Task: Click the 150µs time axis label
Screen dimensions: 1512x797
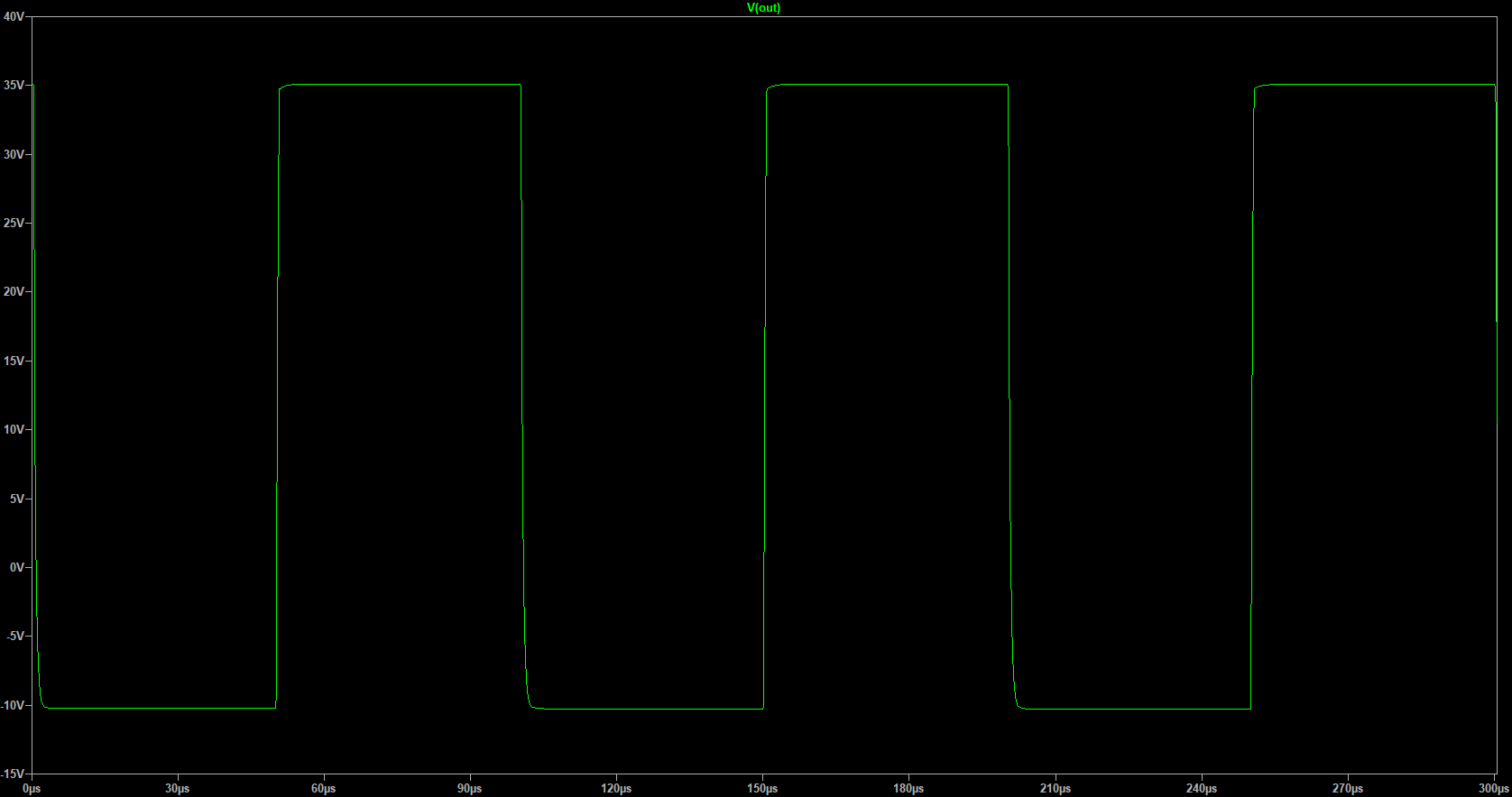Action: coord(762,789)
